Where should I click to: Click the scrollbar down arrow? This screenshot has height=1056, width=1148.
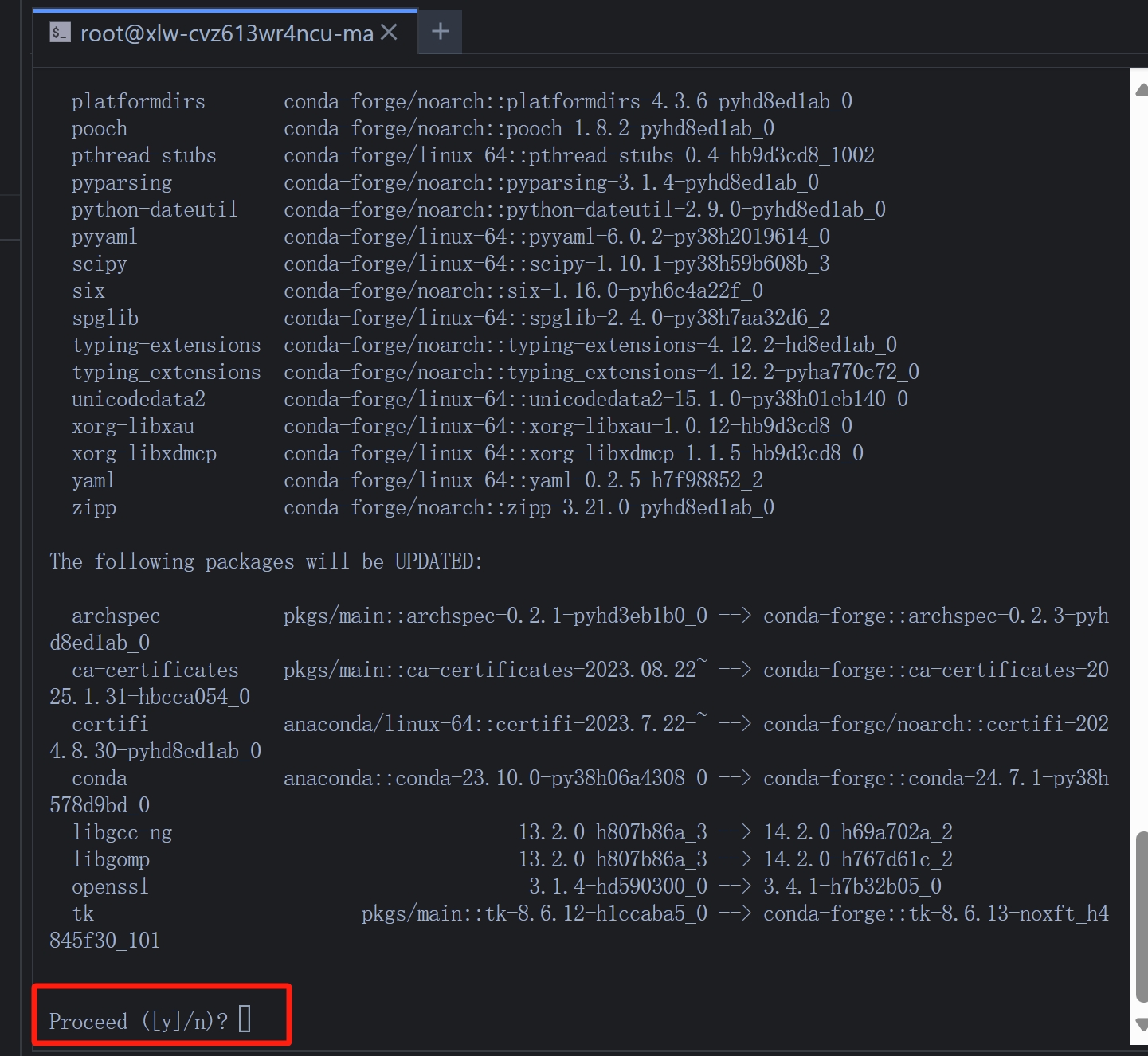click(1141, 1024)
